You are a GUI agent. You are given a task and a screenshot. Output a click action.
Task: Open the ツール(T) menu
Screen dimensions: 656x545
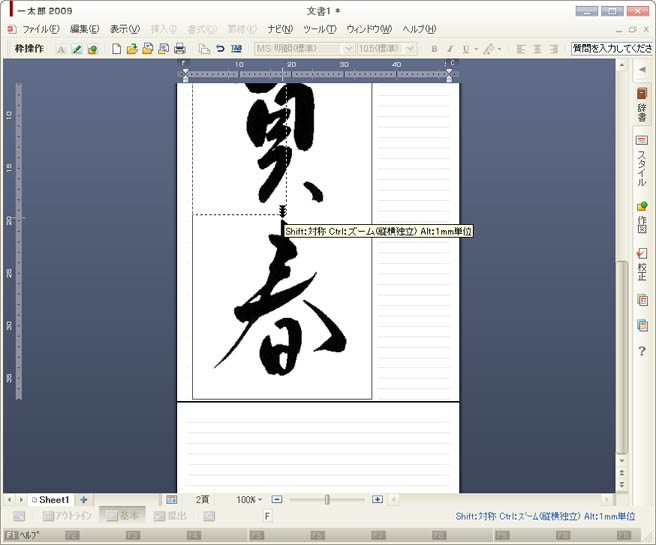pyautogui.click(x=319, y=29)
